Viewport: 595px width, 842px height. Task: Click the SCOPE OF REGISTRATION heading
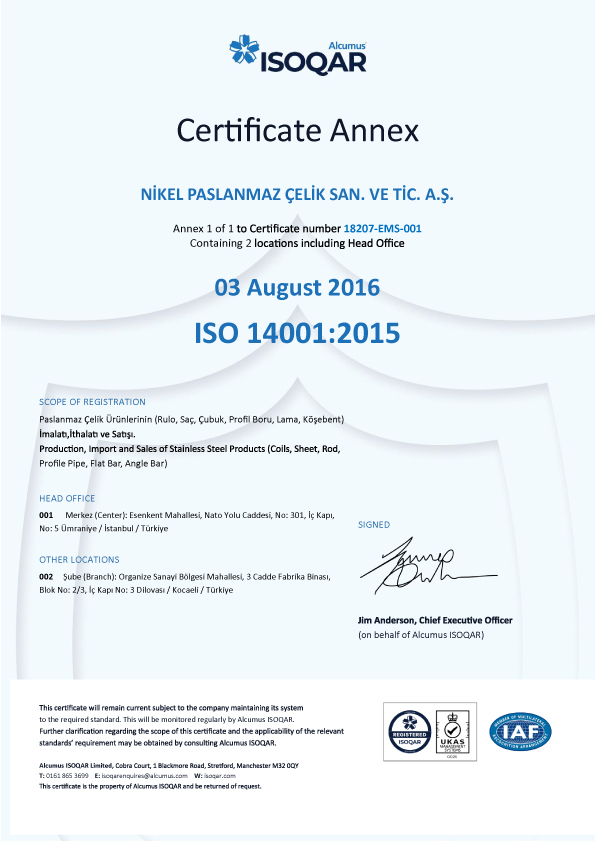pyautogui.click(x=92, y=402)
